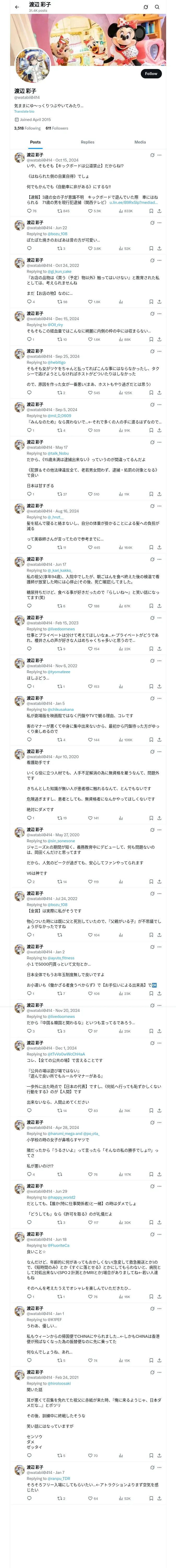
Task: Go back using the top arrow
Action: click(x=17, y=7)
